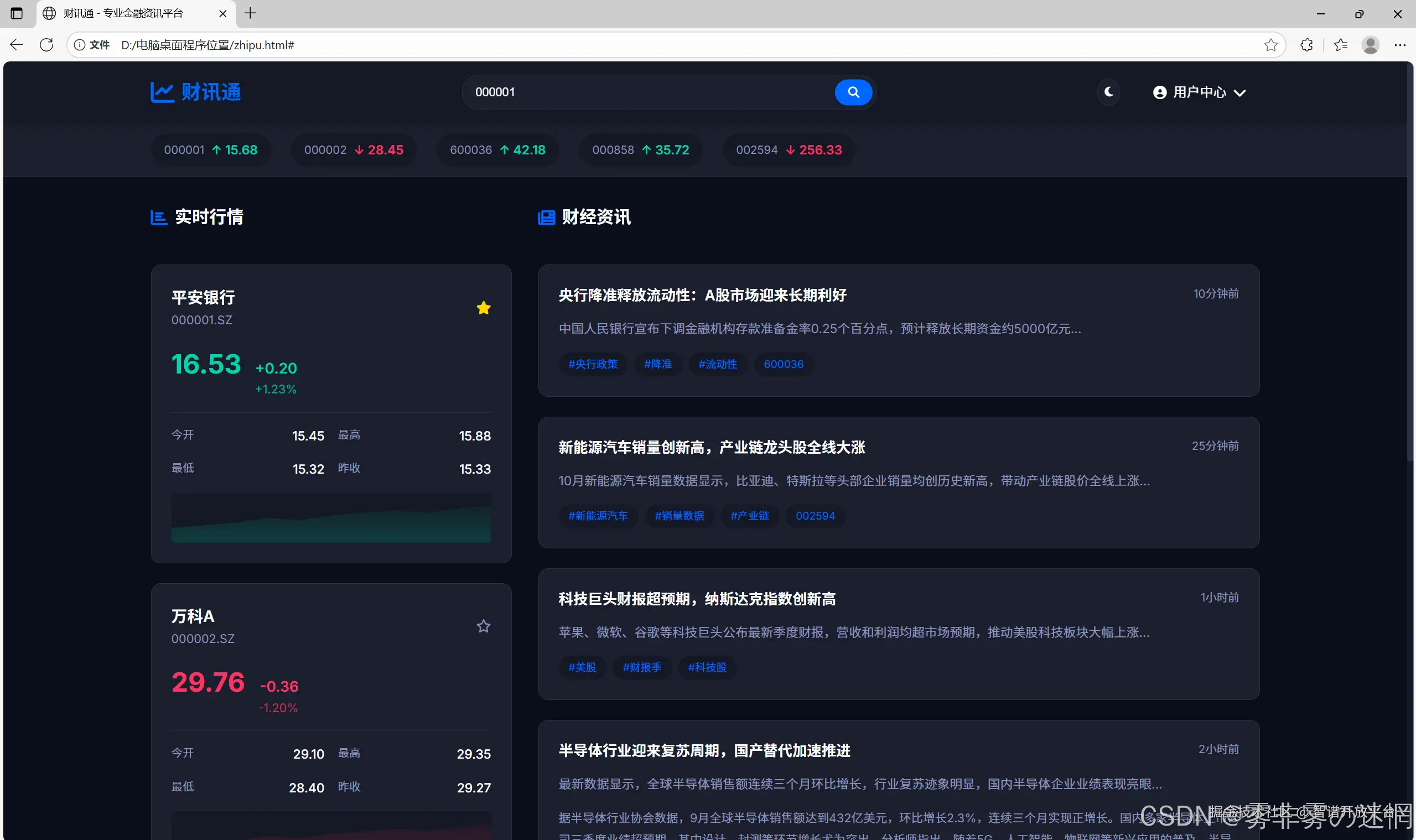
Task: Toggle dark mode moon button
Action: pyautogui.click(x=1108, y=92)
